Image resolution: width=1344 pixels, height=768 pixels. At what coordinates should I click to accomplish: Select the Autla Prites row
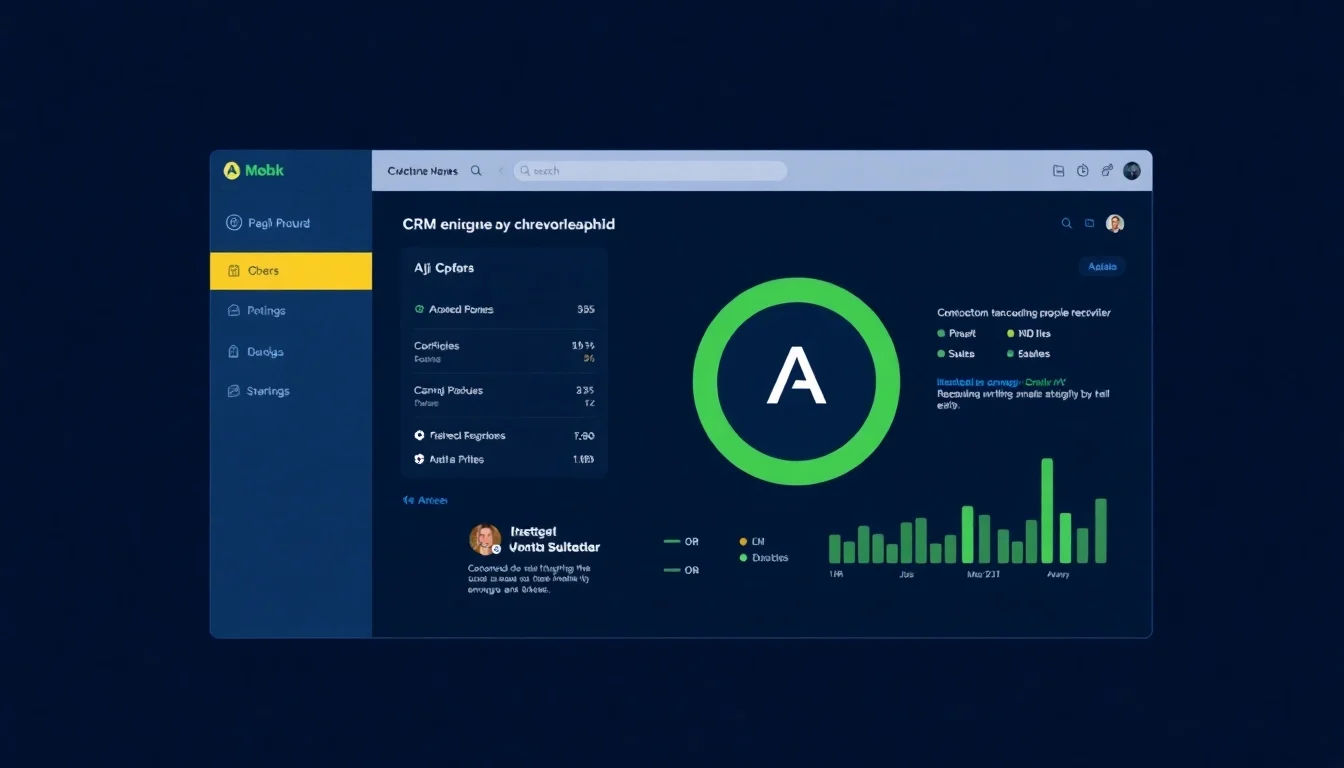(x=504, y=460)
